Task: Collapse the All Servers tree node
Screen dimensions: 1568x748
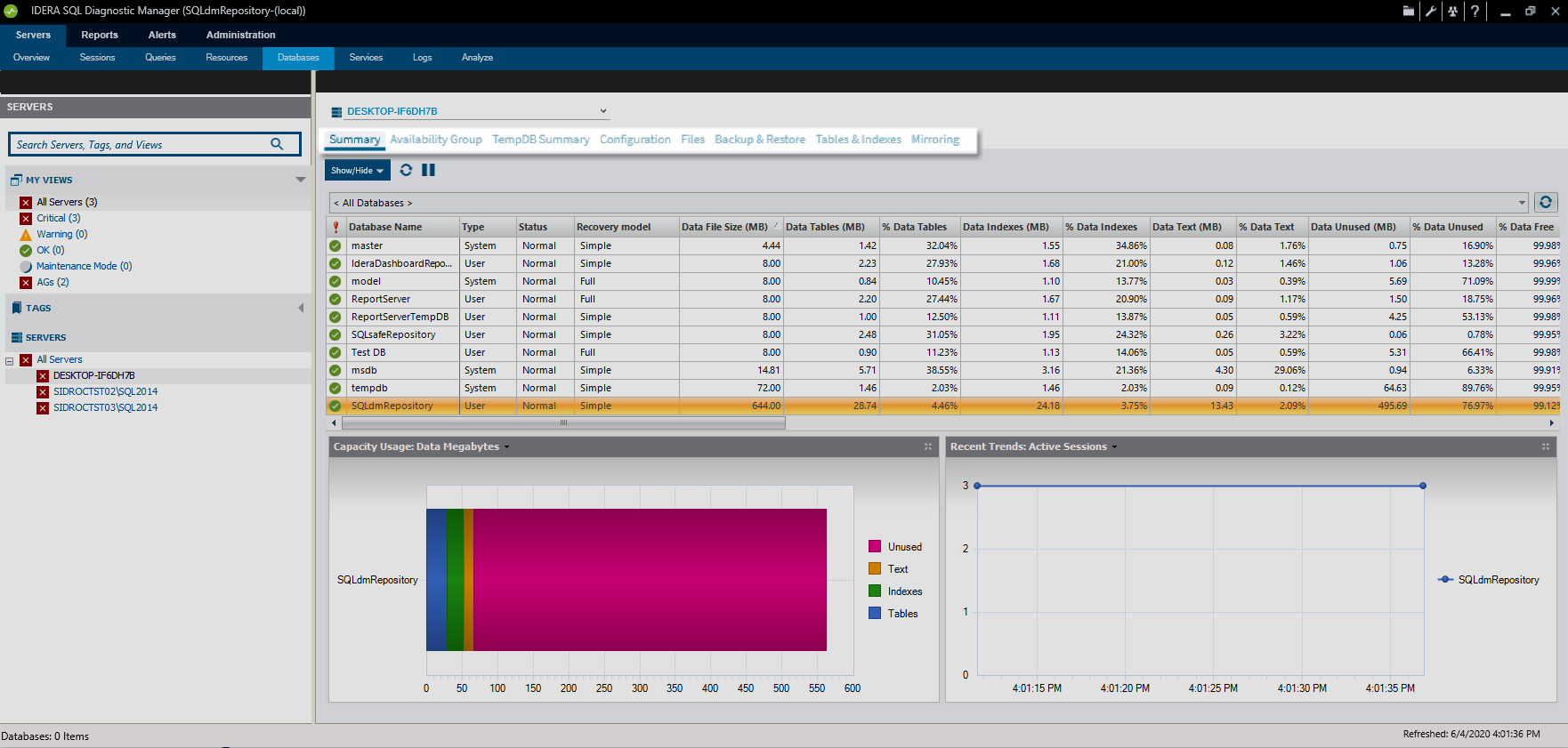Action: [10, 360]
